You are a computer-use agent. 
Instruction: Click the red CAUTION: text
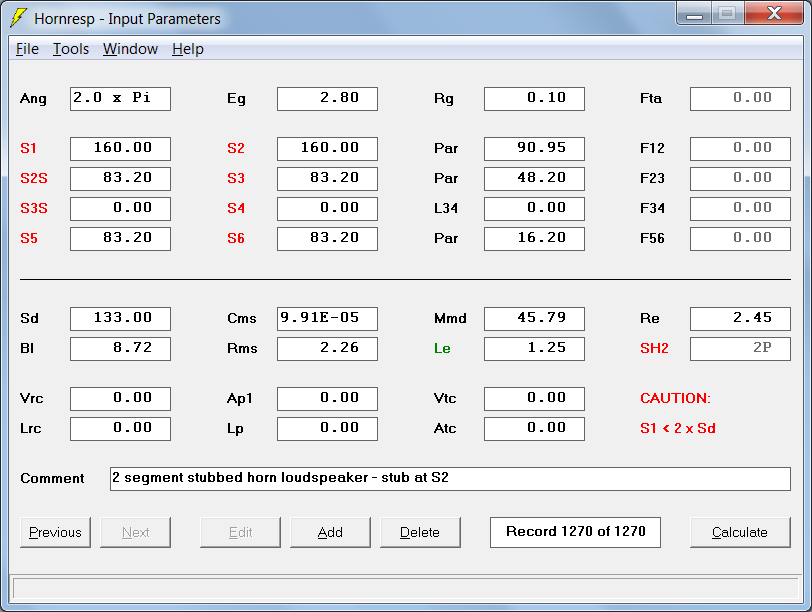(x=675, y=398)
